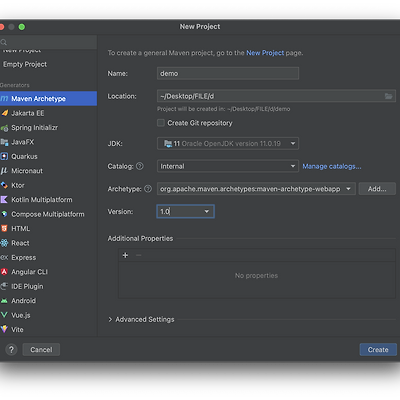Open help with the question button
The image size is (400, 400).
11,350
